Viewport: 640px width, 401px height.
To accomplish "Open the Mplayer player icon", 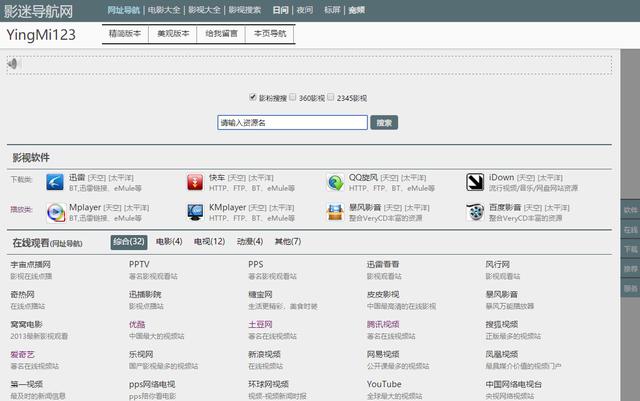I will 56,212.
